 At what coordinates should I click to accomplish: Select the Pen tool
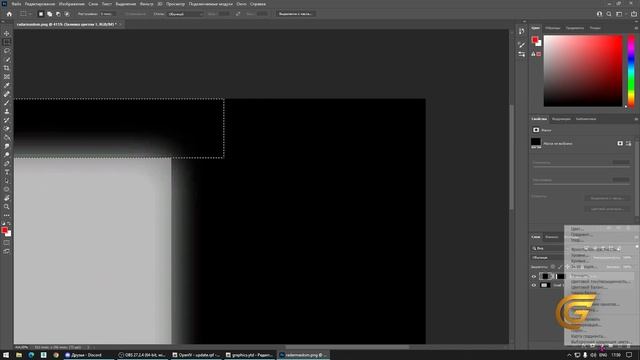pyautogui.click(x=7, y=163)
